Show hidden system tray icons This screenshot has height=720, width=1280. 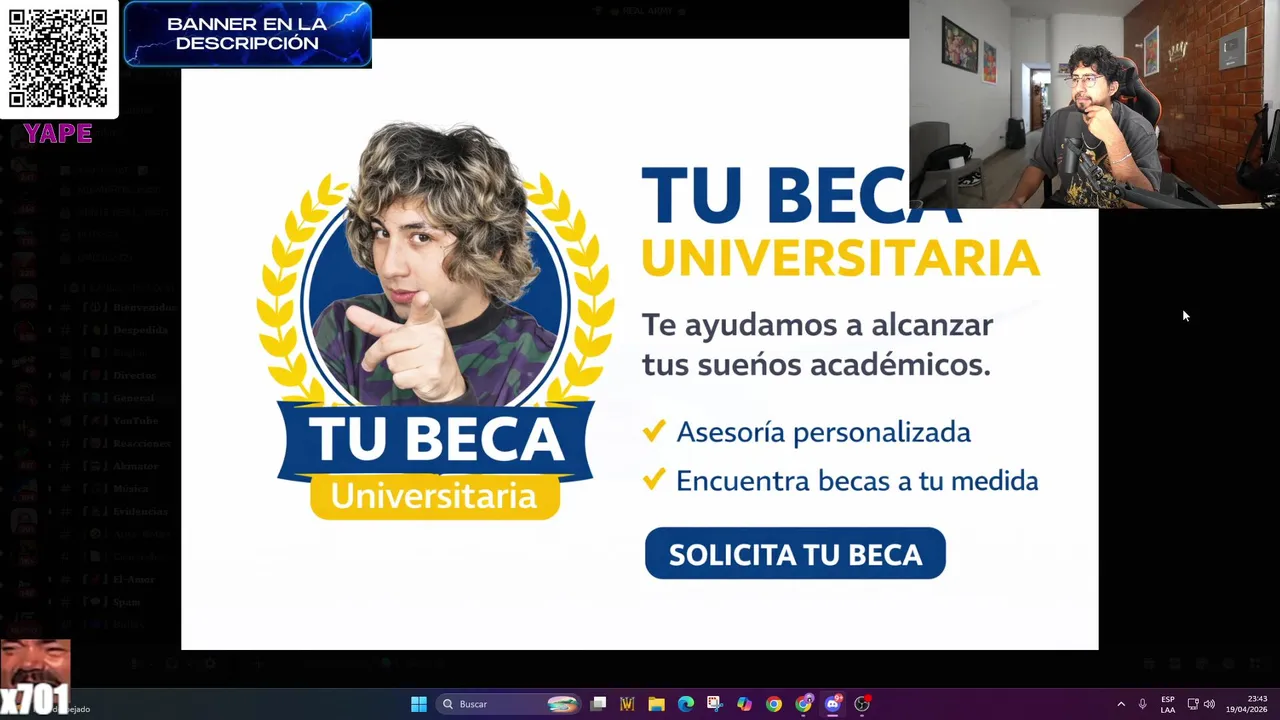[x=1121, y=704]
